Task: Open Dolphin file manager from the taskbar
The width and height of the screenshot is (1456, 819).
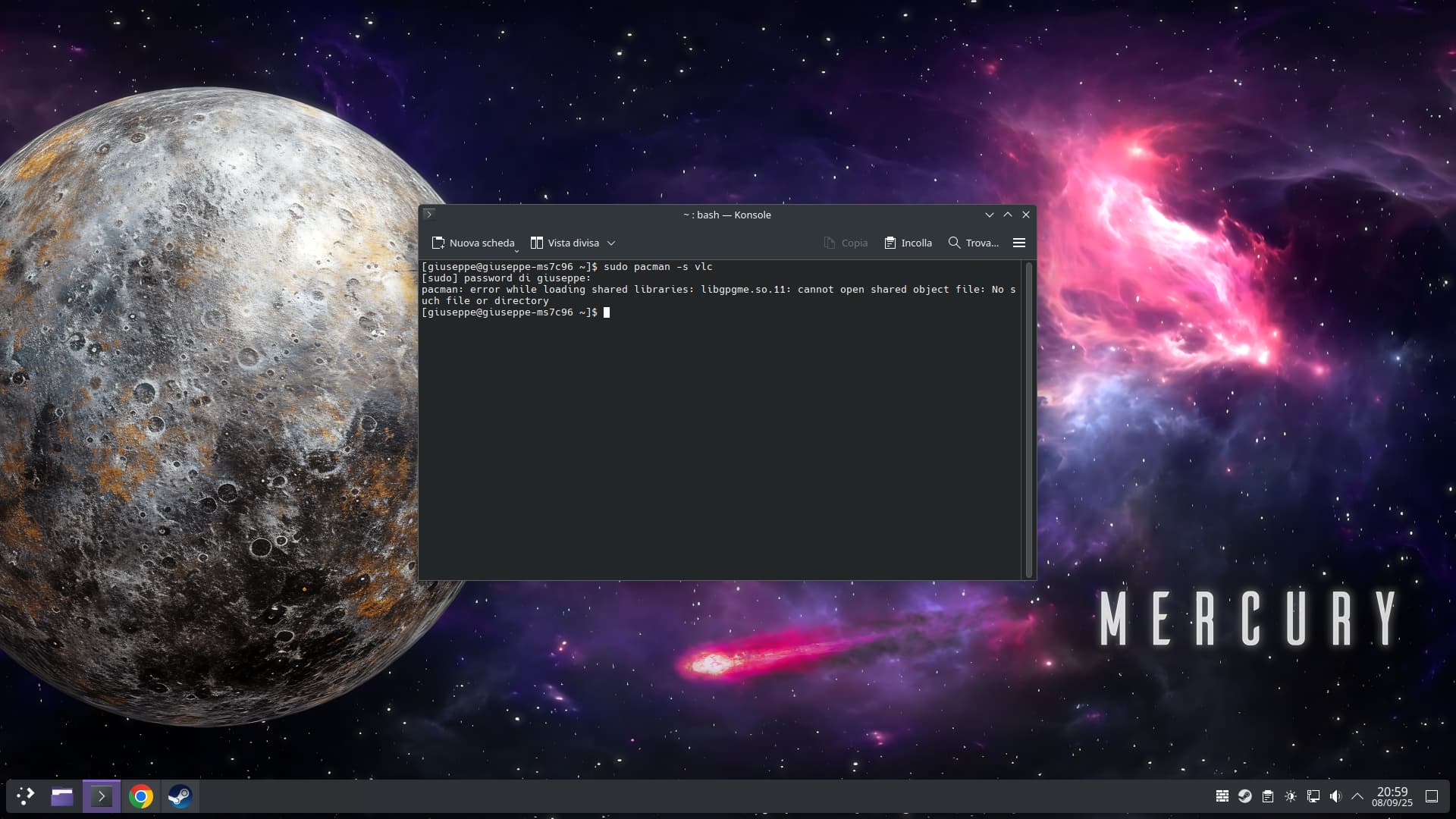Action: point(61,796)
